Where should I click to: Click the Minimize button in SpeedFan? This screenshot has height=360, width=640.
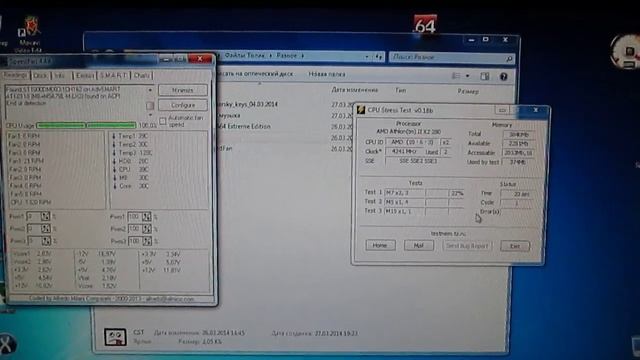pos(182,90)
